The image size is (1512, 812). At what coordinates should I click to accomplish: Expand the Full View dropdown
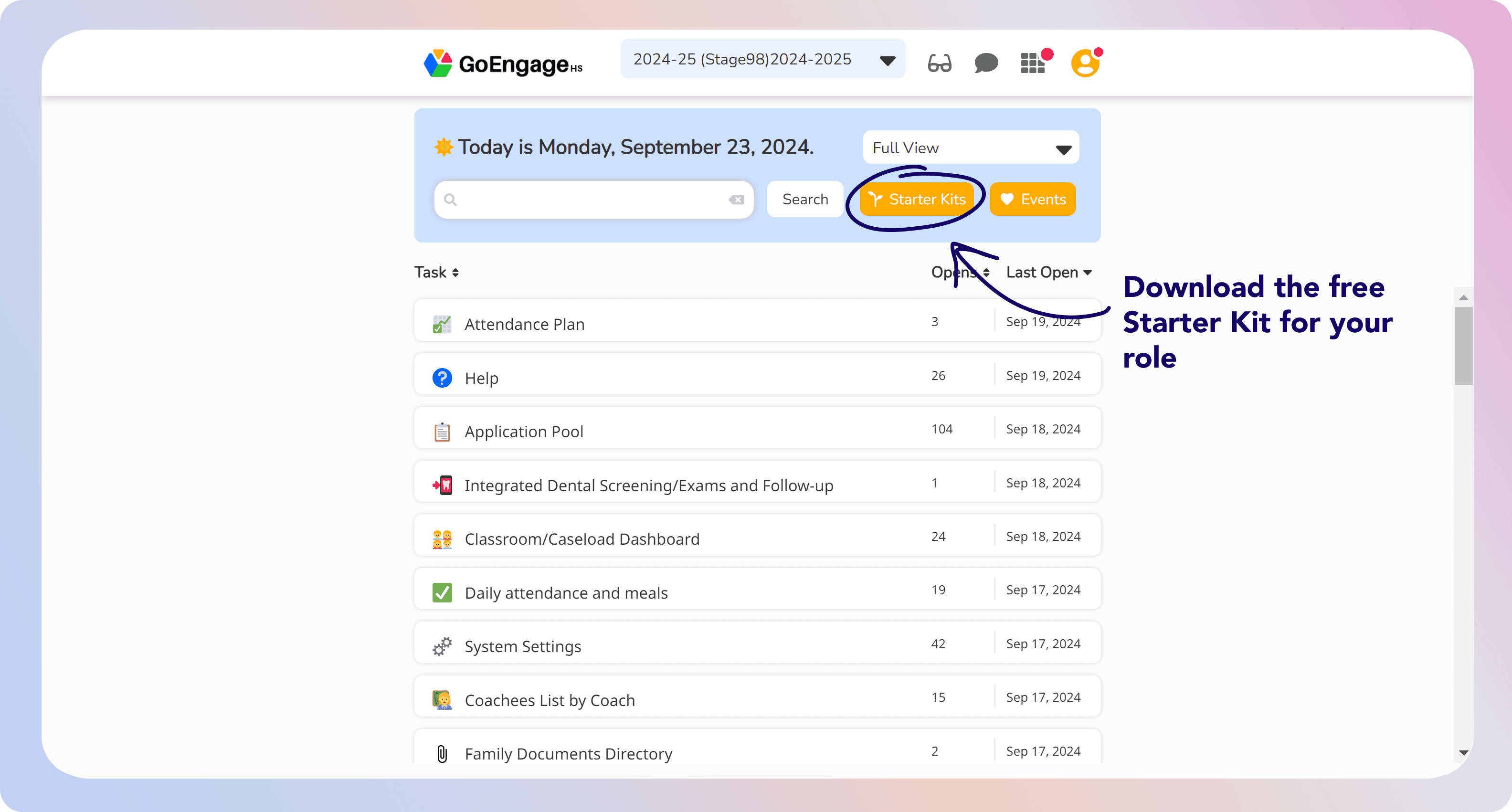(x=970, y=148)
